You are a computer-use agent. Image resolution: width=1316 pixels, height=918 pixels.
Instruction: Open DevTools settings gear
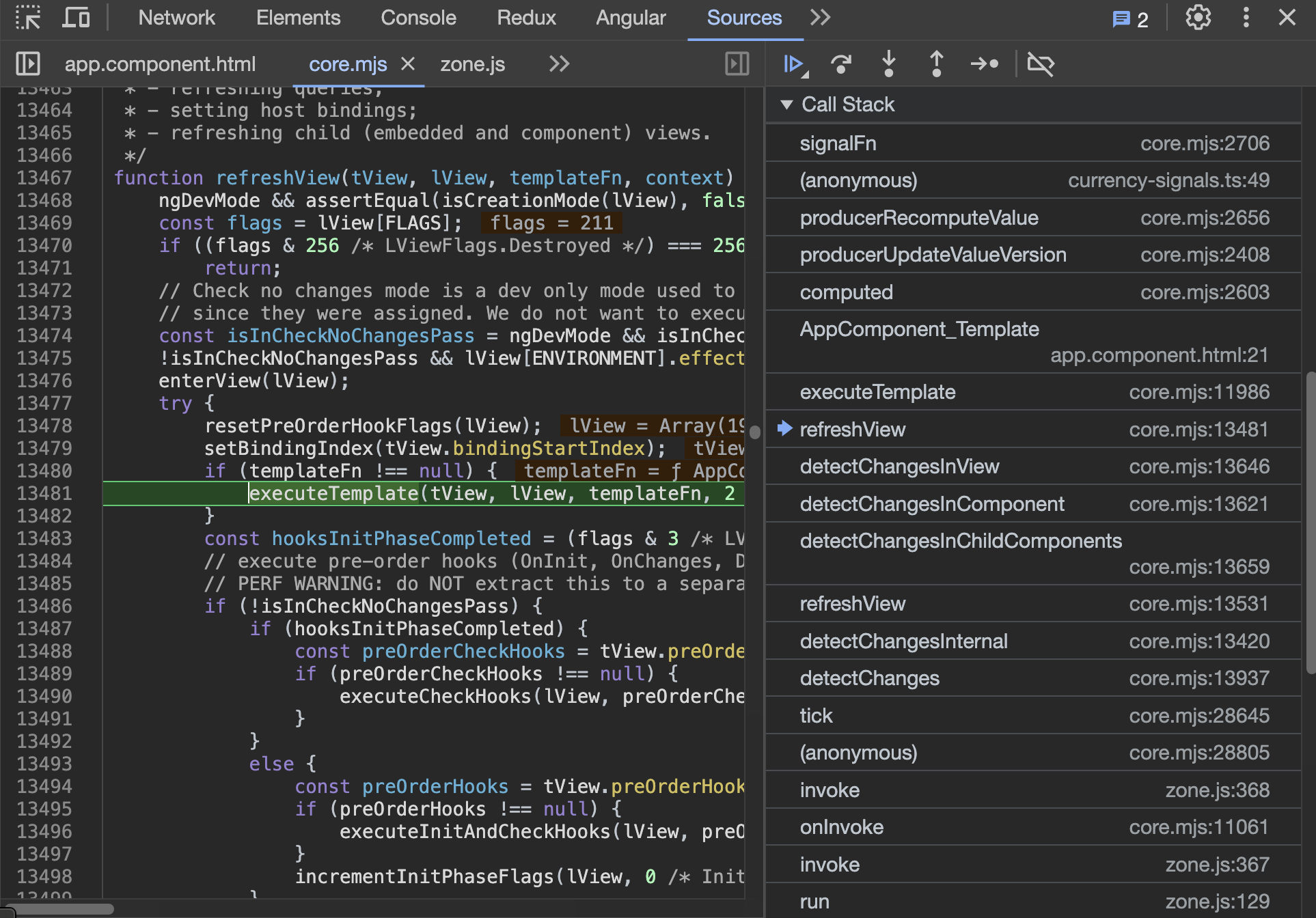[x=1198, y=18]
